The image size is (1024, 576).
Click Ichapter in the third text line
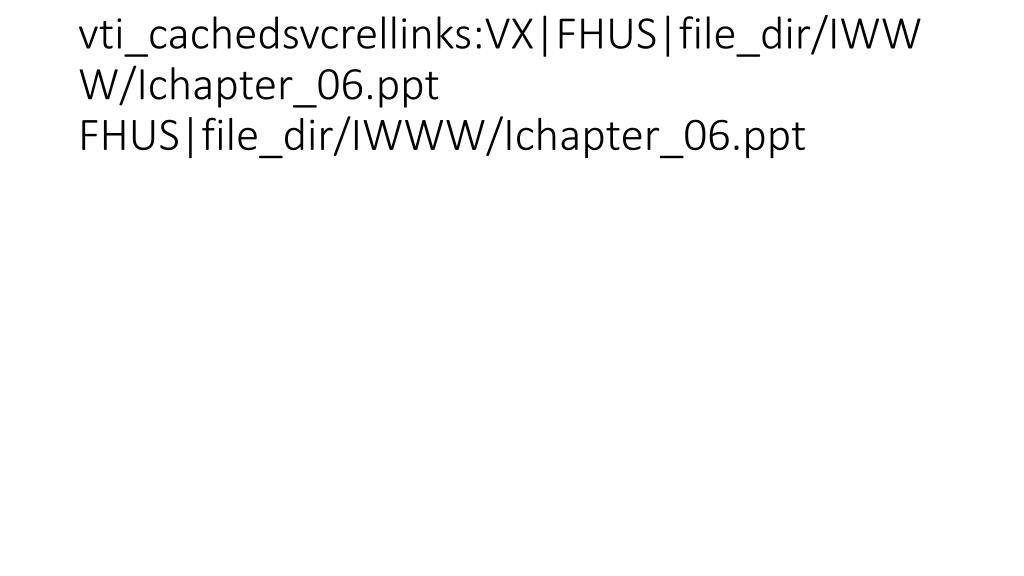click(581, 136)
